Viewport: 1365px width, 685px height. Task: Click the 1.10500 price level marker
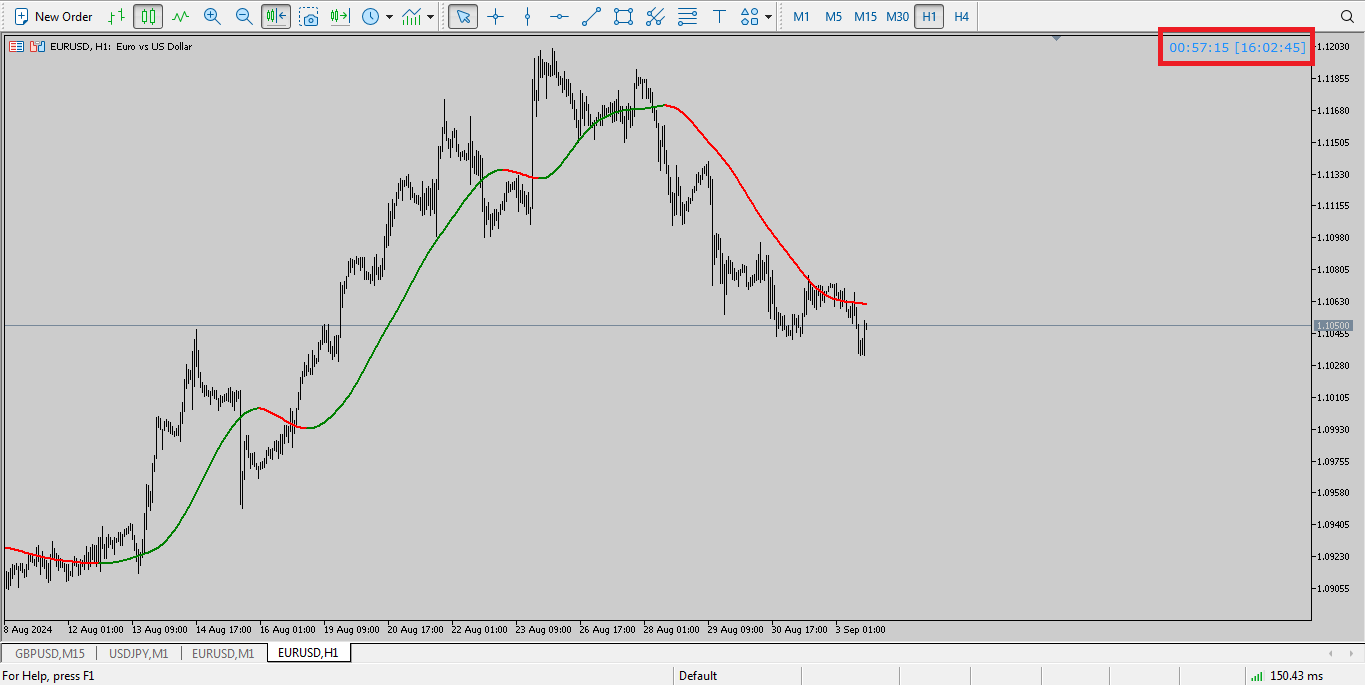pos(1333,326)
